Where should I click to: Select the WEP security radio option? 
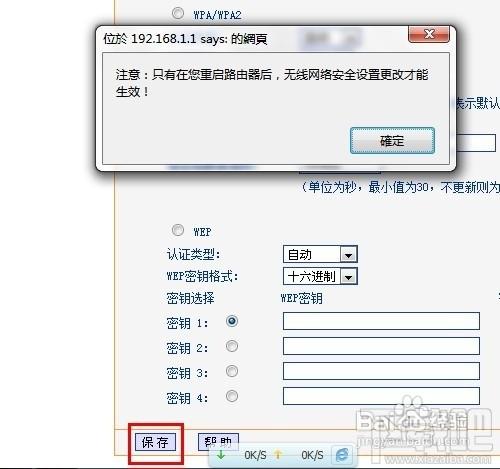178,230
